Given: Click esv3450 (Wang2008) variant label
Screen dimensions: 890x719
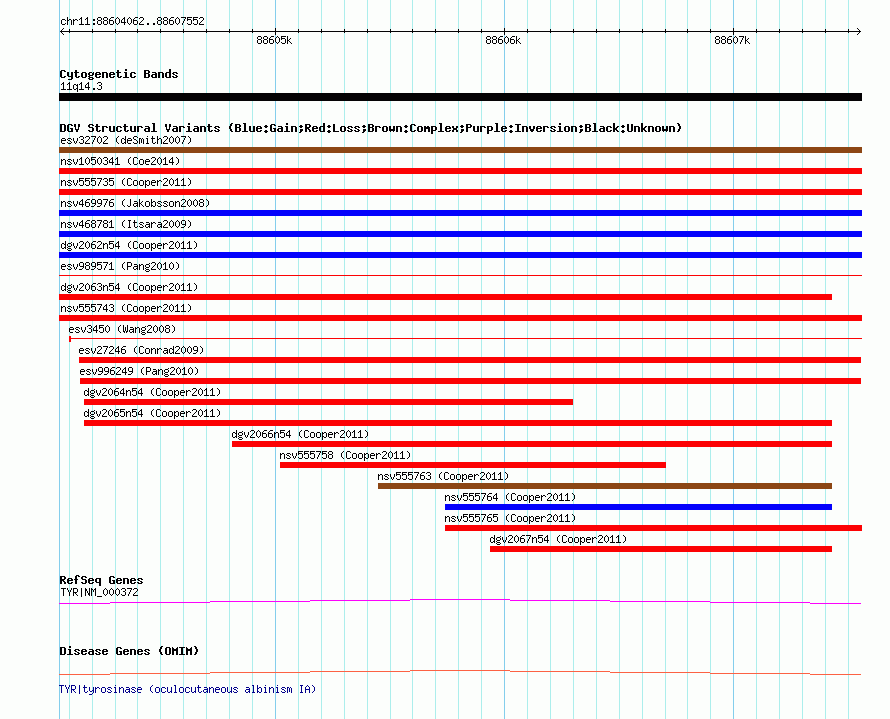Looking at the screenshot, I should click(x=122, y=329).
